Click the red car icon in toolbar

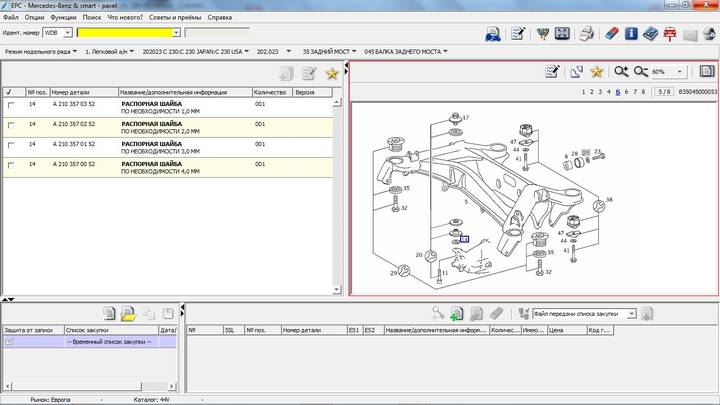[x=668, y=34]
